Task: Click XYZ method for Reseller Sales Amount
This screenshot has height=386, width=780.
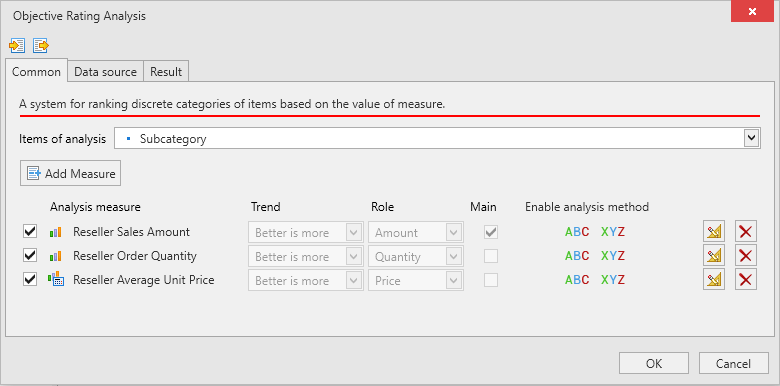Action: click(613, 231)
